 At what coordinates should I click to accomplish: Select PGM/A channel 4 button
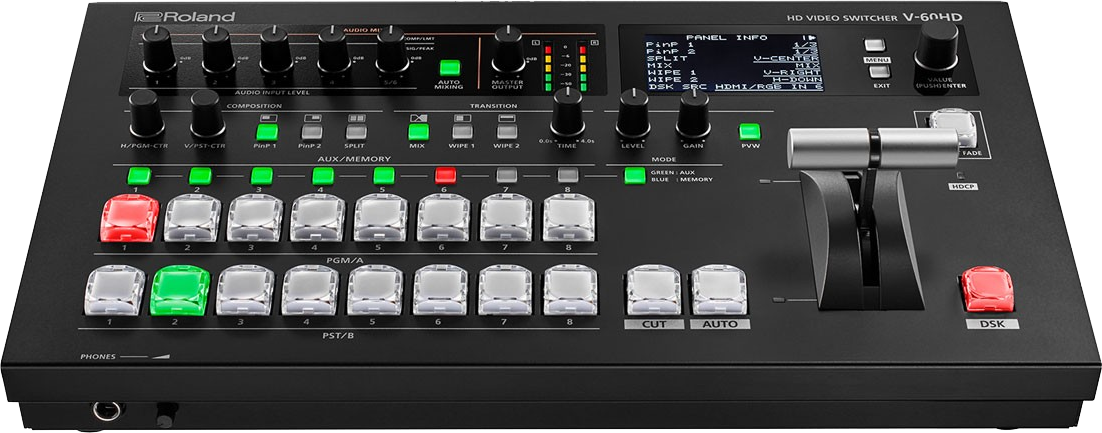pyautogui.click(x=318, y=219)
